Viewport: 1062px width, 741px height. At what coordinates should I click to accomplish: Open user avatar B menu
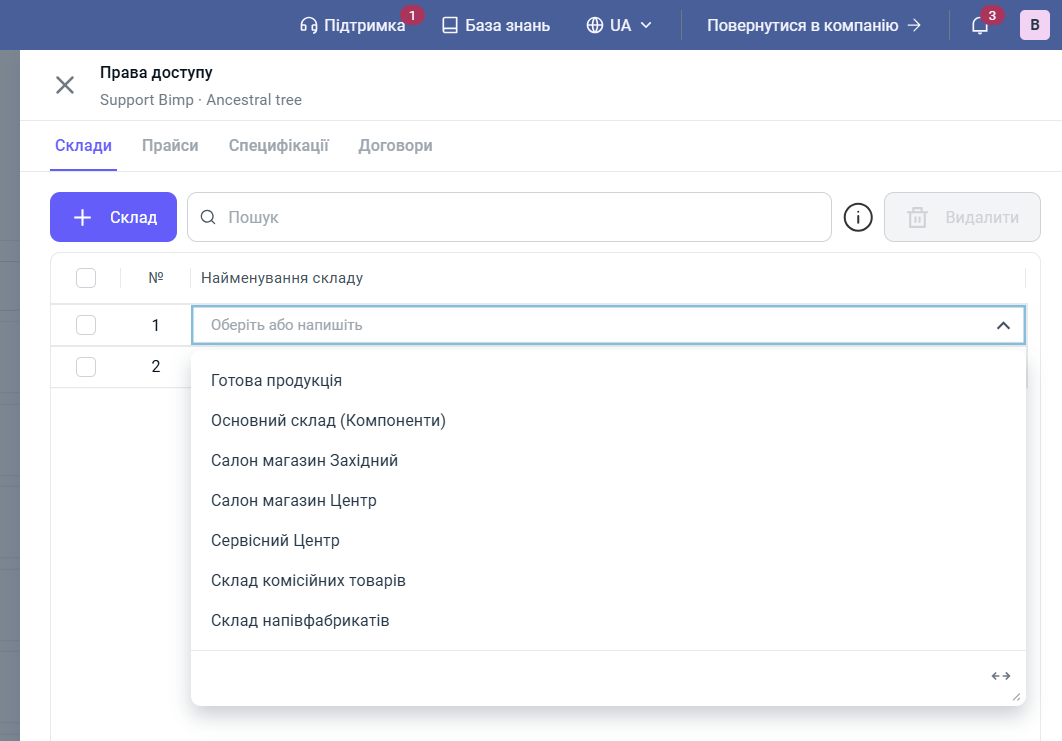pyautogui.click(x=1034, y=25)
